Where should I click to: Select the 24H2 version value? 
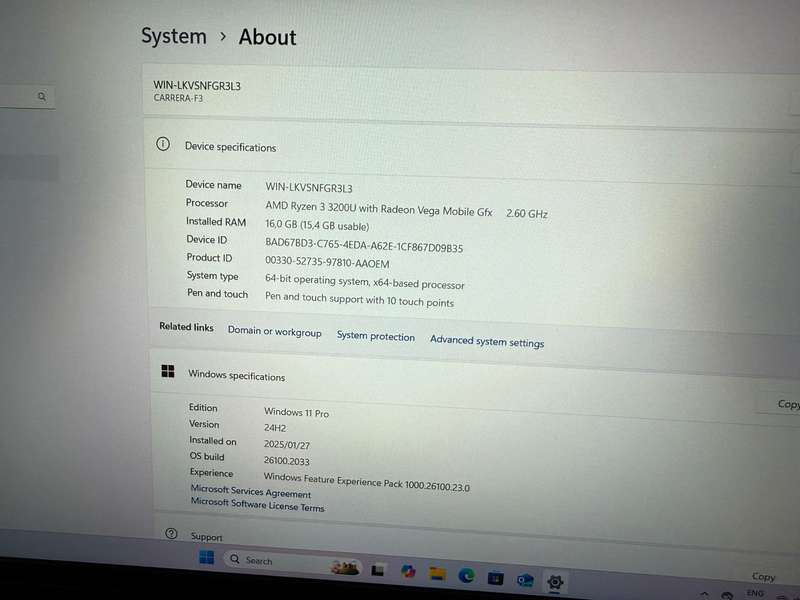click(x=275, y=428)
